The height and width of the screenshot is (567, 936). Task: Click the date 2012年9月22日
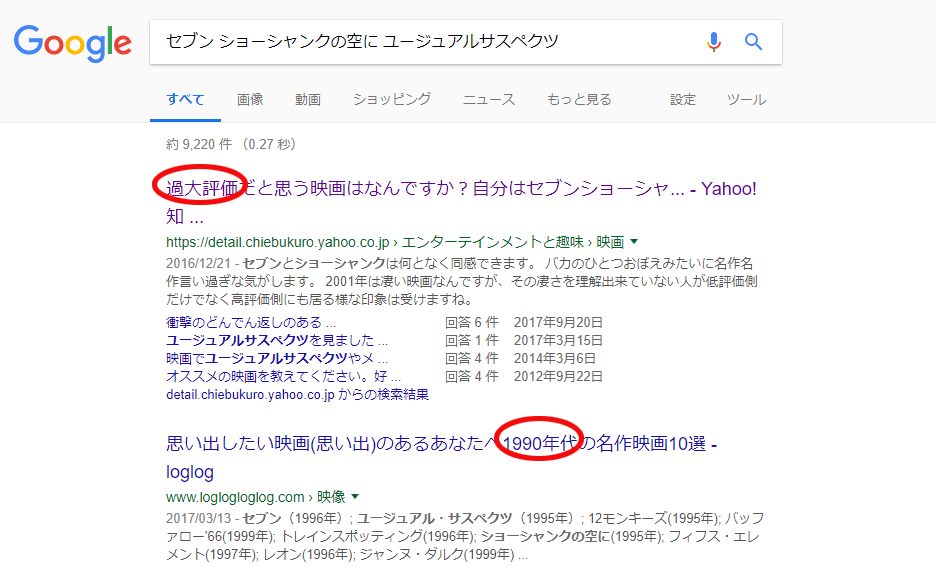[x=558, y=377]
